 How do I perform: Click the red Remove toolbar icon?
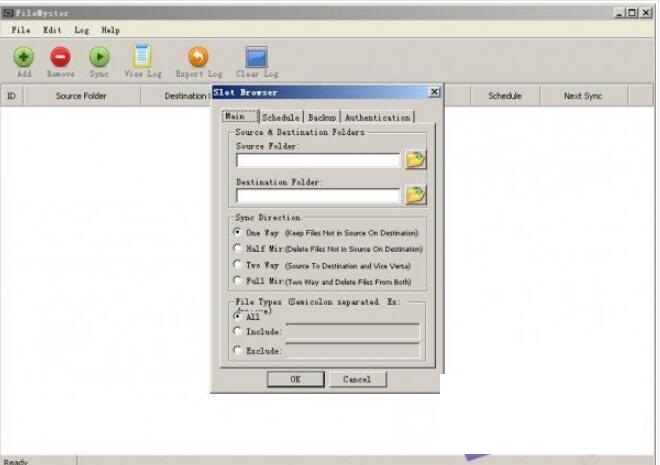tap(61, 57)
